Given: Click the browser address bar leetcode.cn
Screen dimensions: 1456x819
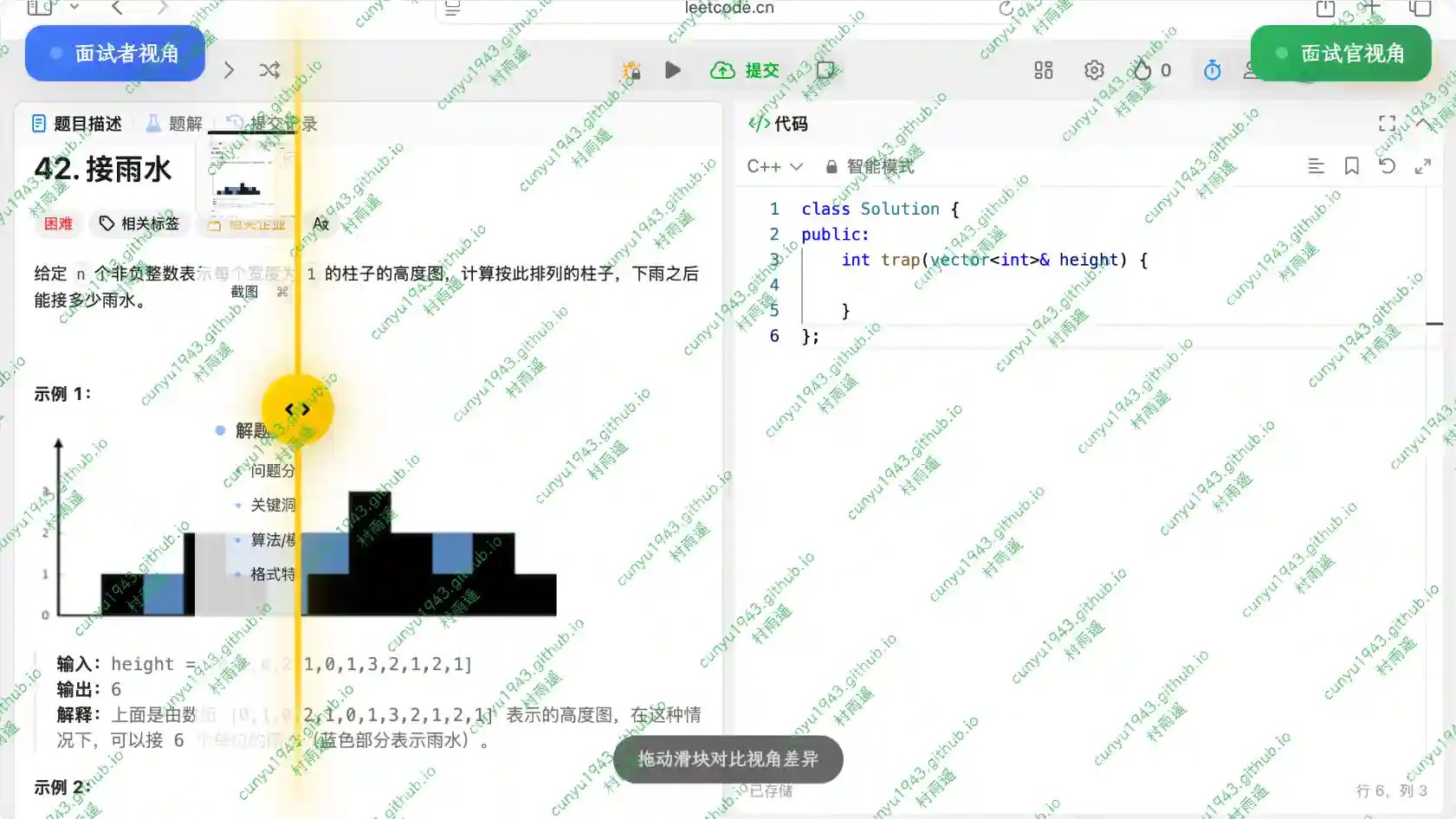Looking at the screenshot, I should click(729, 9).
